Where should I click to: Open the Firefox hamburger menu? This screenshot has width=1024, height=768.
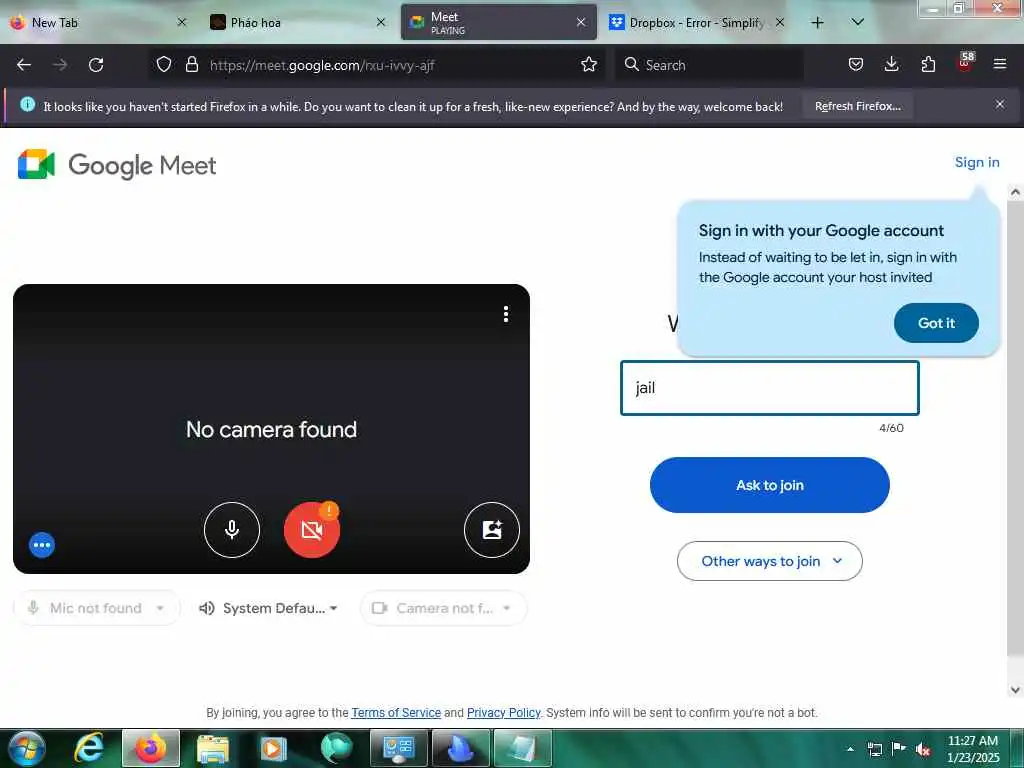[1000, 64]
